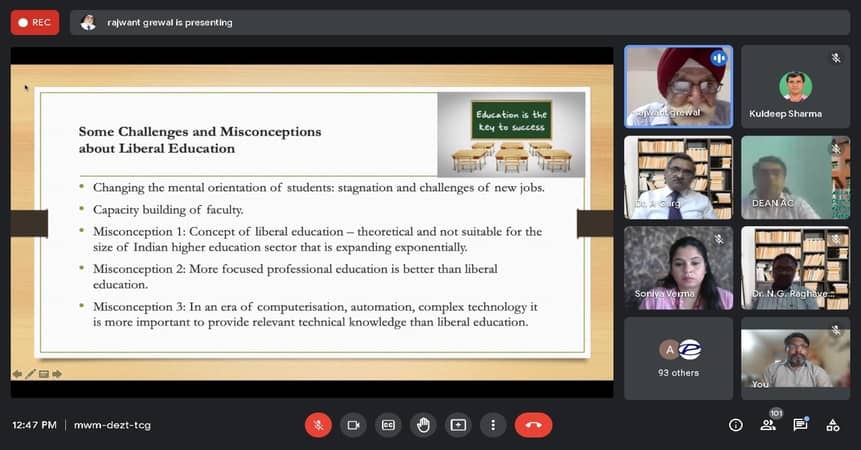The width and height of the screenshot is (861, 450).
Task: Select Soniya Verma's video tile
Action: click(678, 268)
